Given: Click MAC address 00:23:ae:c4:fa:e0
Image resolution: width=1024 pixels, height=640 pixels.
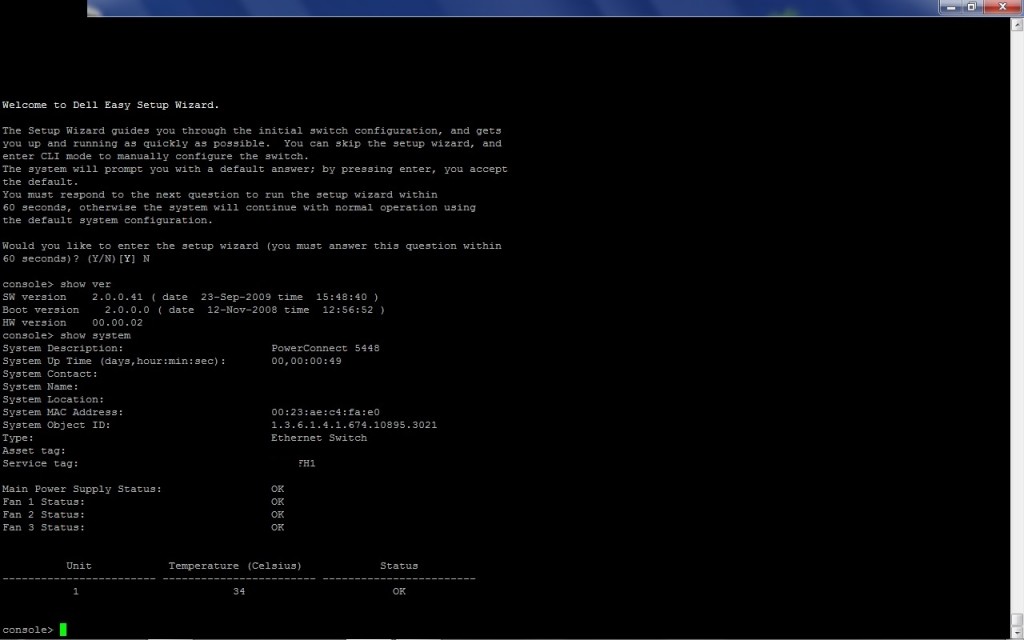Looking at the screenshot, I should (x=325, y=412).
